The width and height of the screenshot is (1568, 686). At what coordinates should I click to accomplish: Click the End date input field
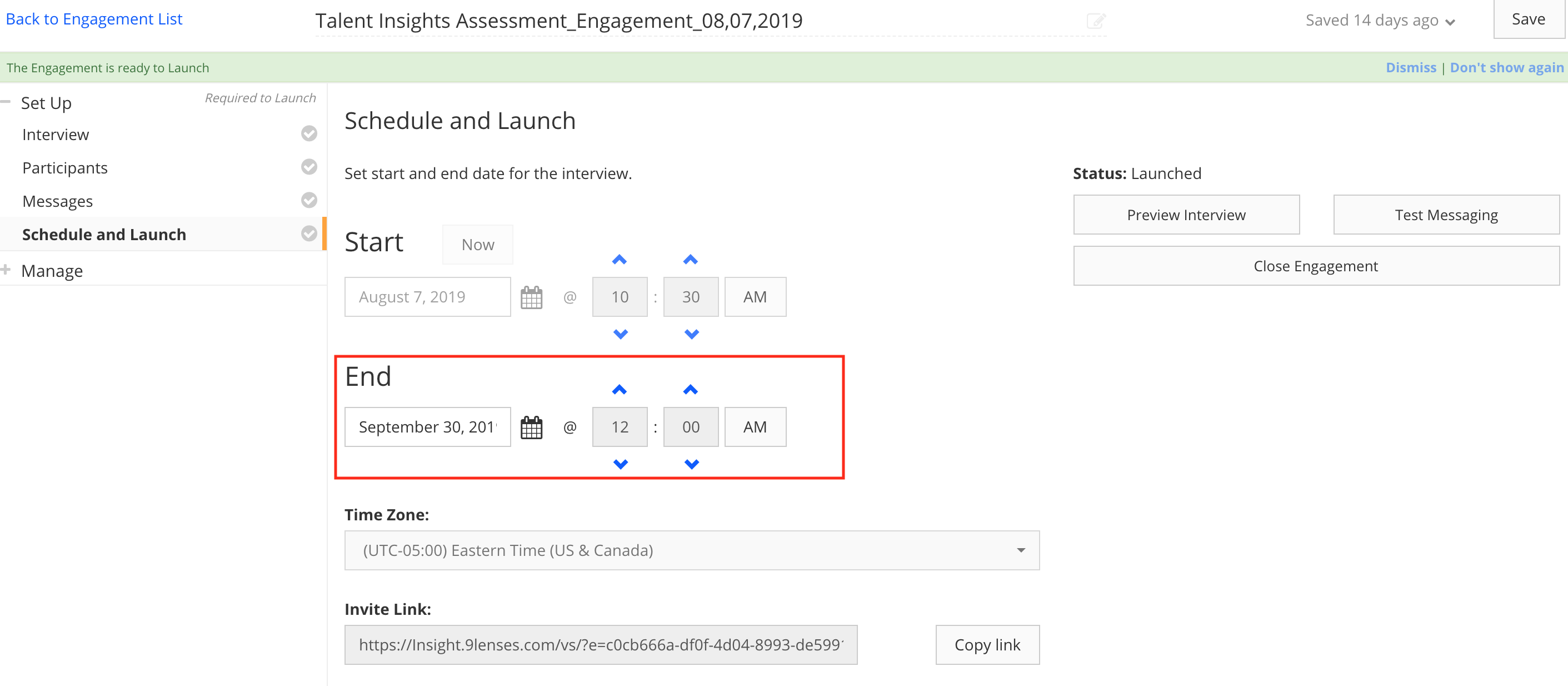click(x=427, y=427)
